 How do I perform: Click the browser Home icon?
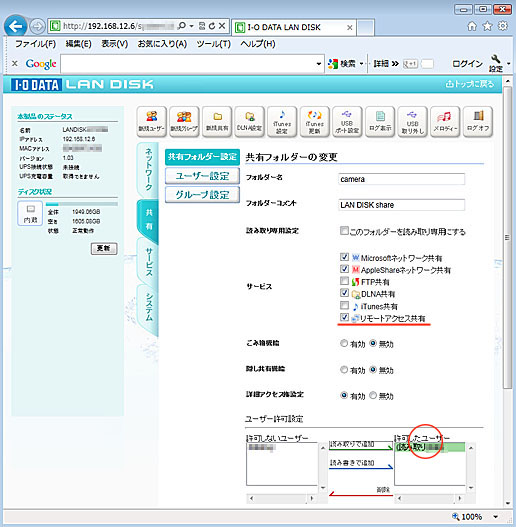pos(472,26)
